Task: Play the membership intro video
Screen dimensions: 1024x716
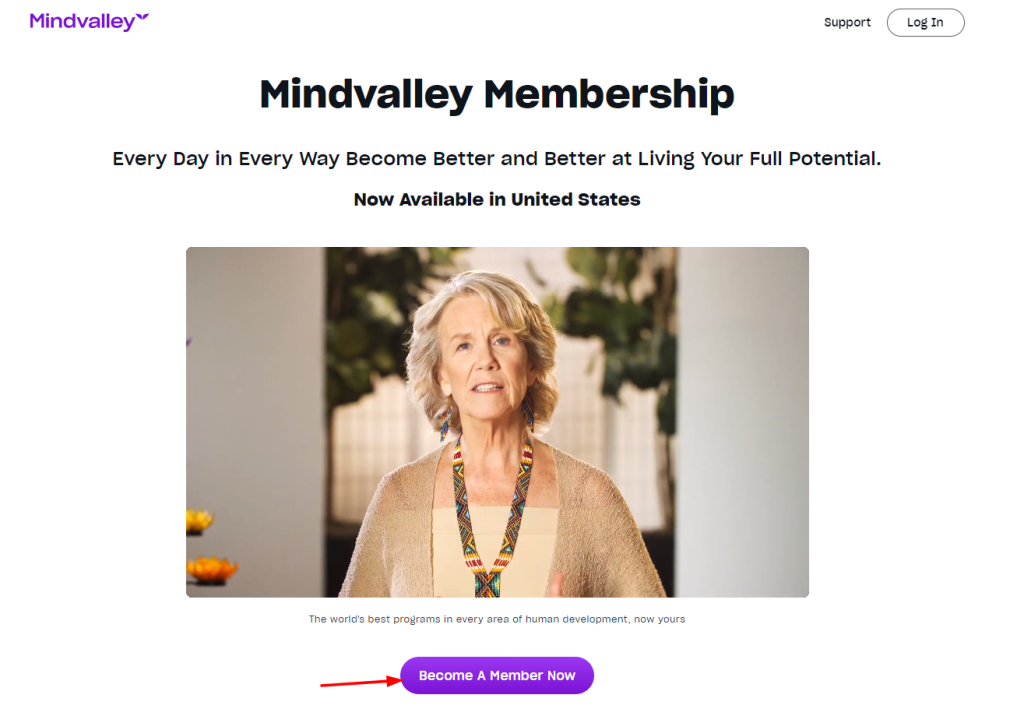Action: coord(497,422)
